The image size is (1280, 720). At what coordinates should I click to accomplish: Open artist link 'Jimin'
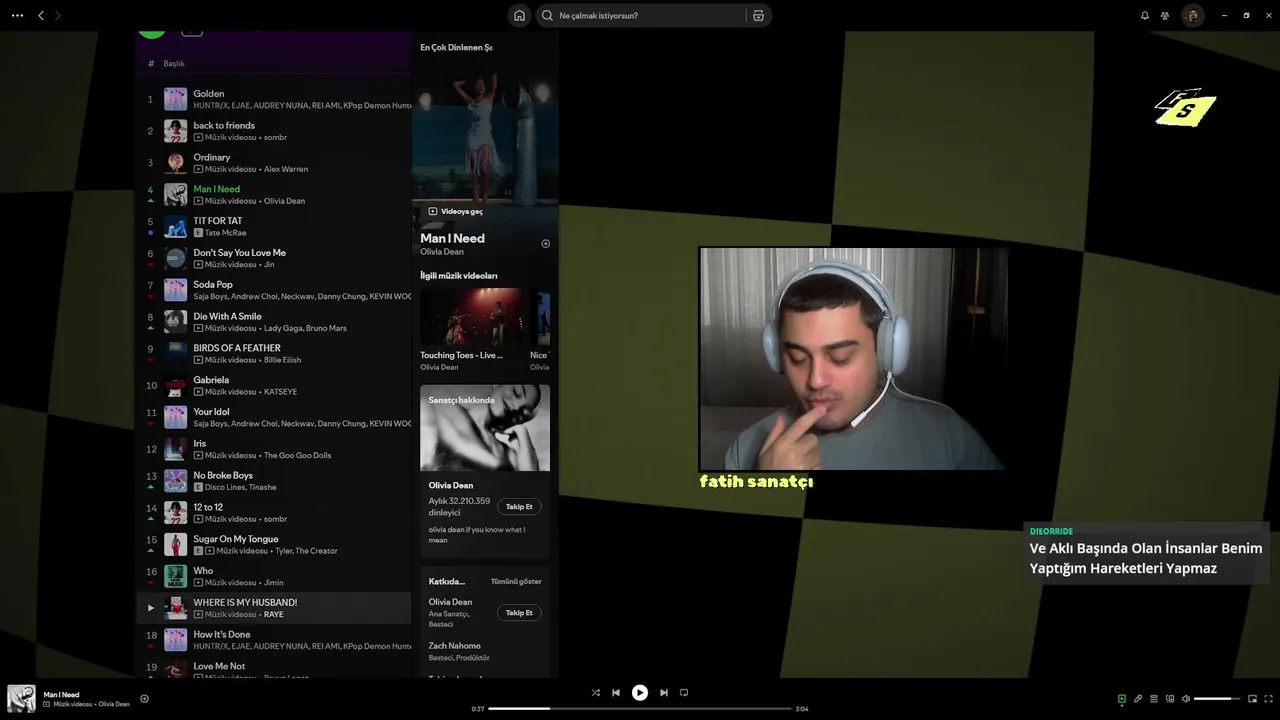point(273,582)
